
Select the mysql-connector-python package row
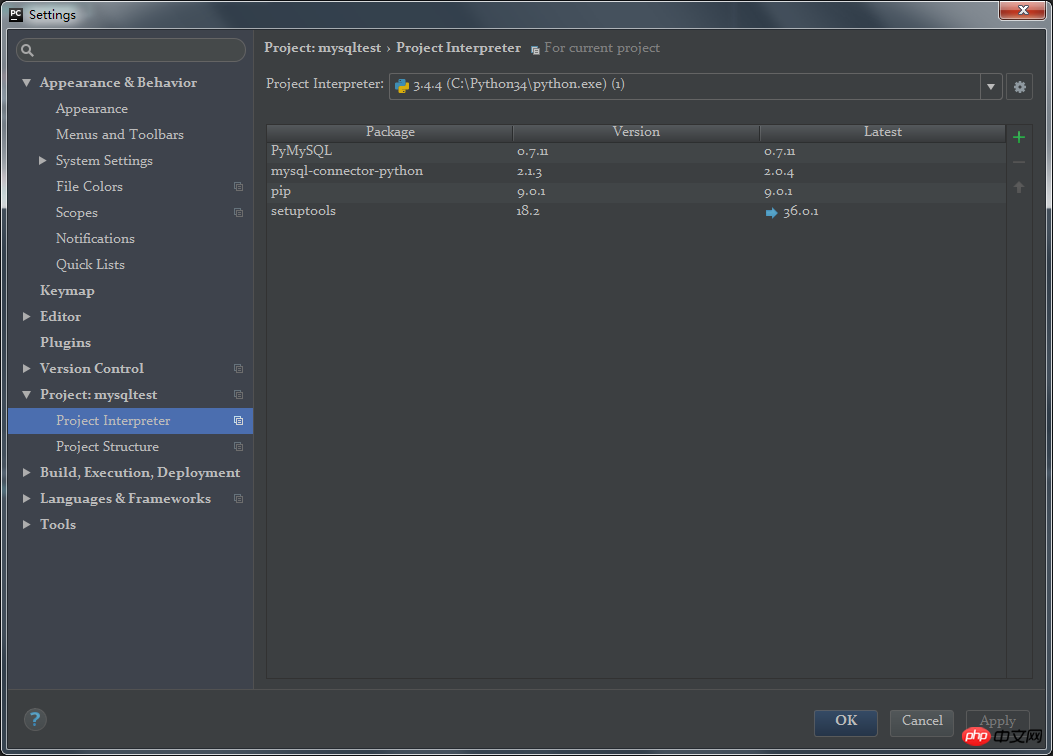click(x=636, y=172)
